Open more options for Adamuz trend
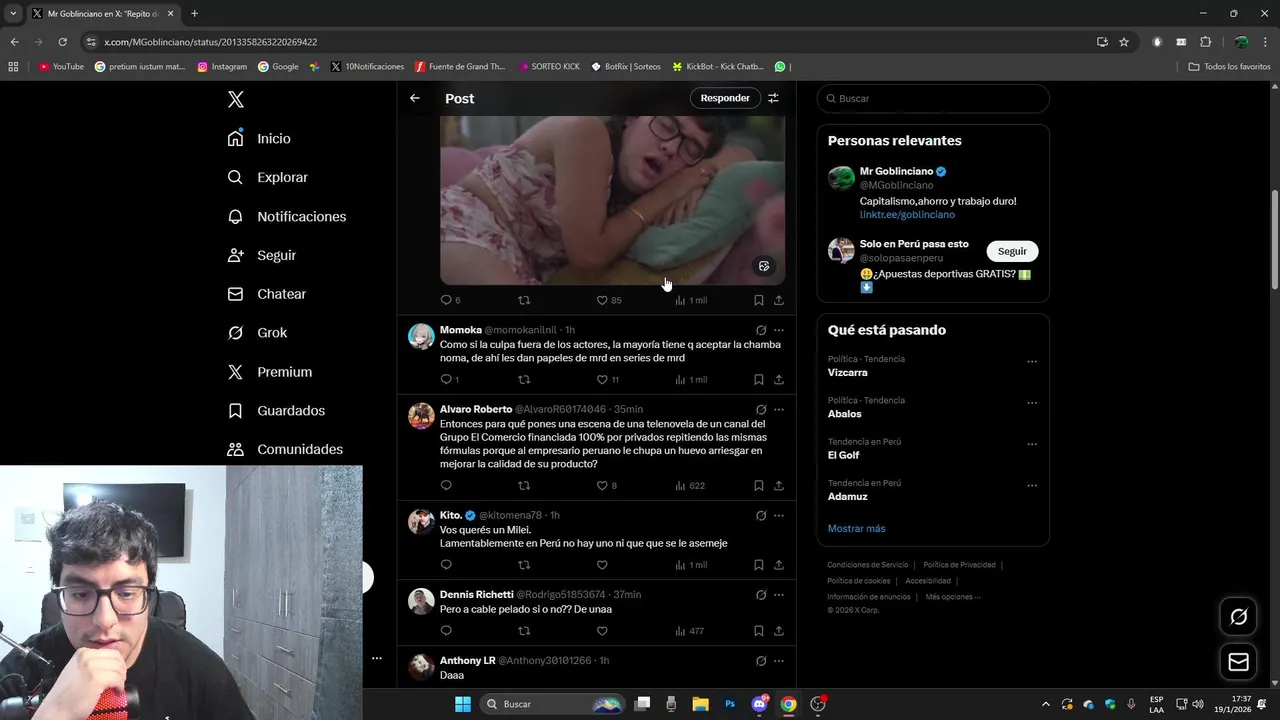This screenshot has width=1280, height=720. [1032, 486]
